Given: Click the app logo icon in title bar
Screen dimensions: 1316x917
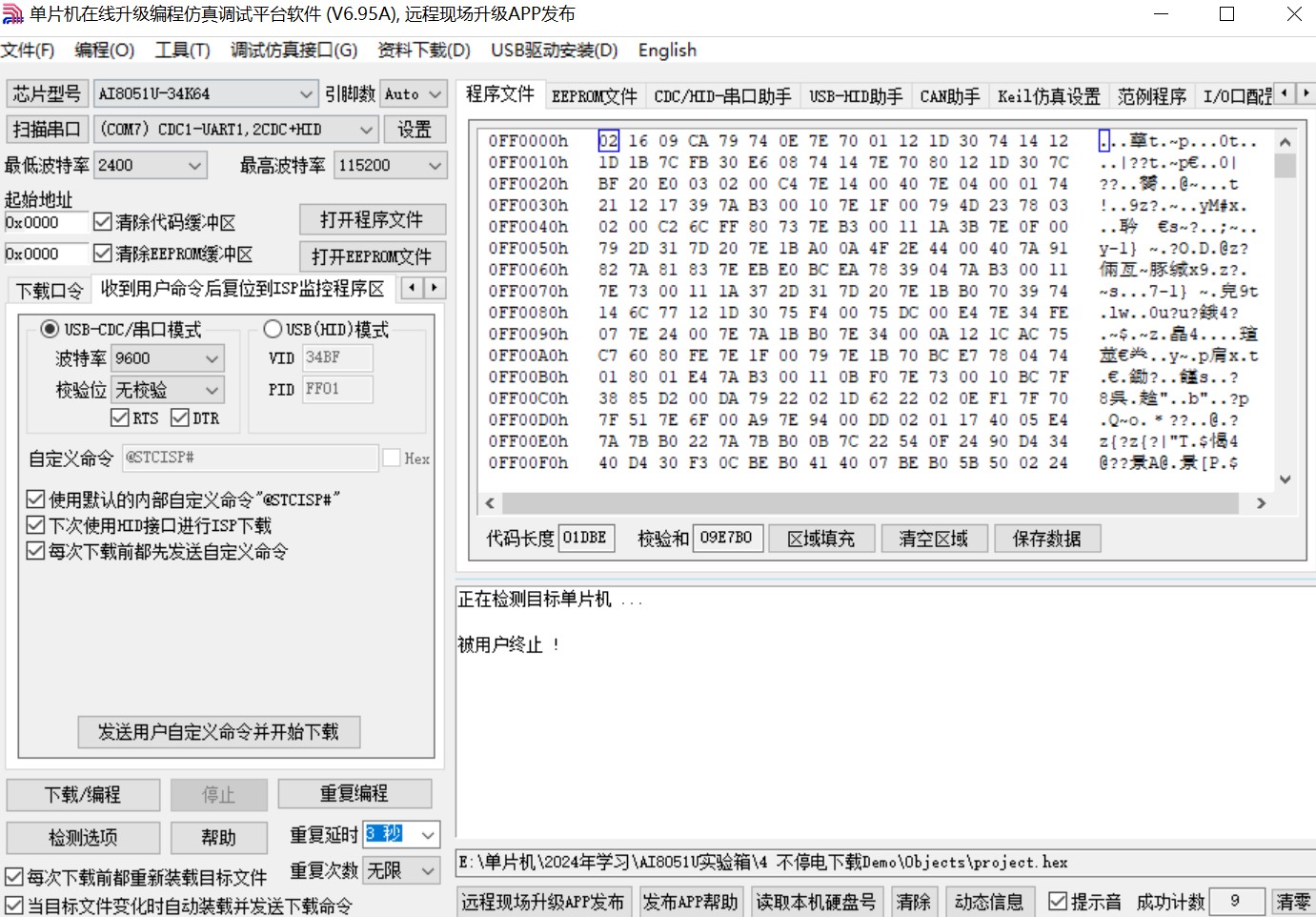Looking at the screenshot, I should pos(12,14).
